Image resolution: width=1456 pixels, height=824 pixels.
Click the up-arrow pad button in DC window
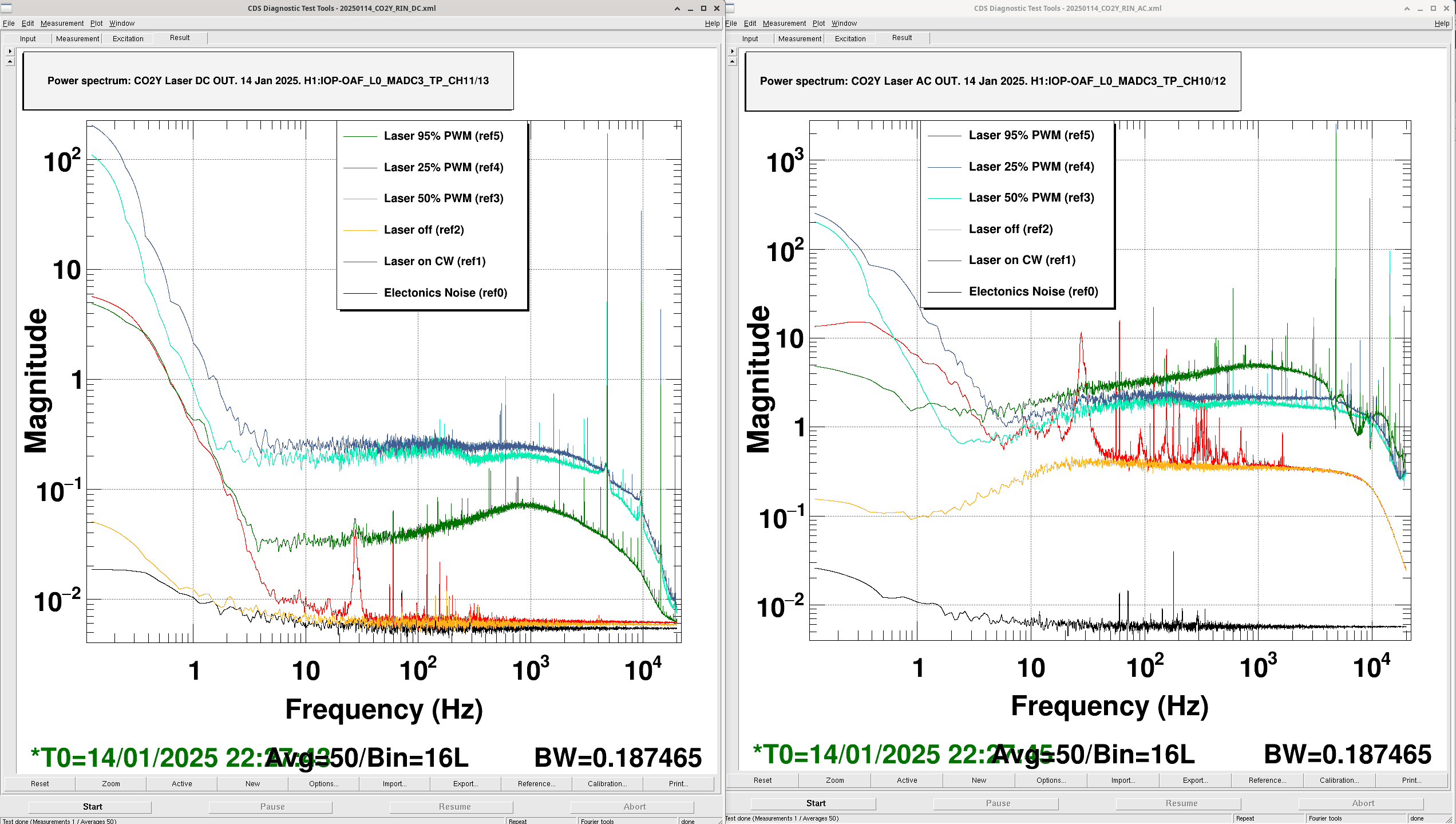click(x=10, y=61)
